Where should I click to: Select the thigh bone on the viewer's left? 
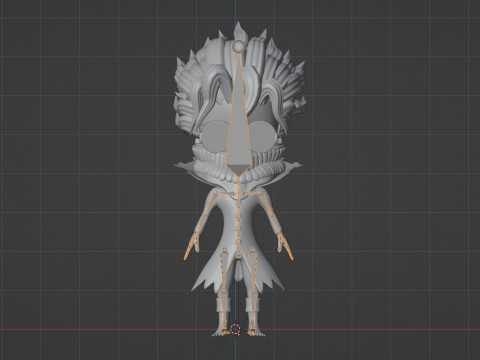pyautogui.click(x=224, y=269)
